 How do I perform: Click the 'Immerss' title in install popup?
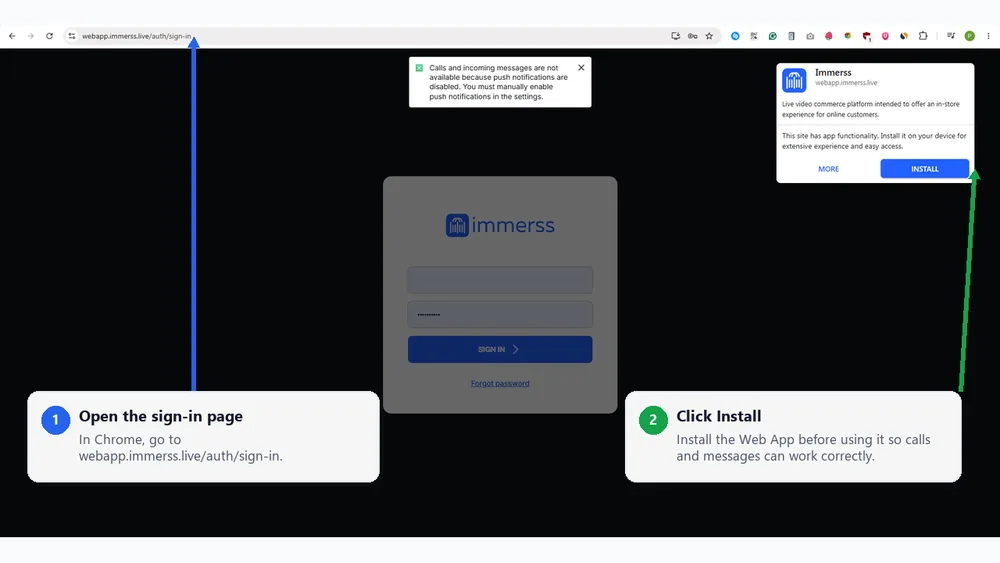(833, 73)
